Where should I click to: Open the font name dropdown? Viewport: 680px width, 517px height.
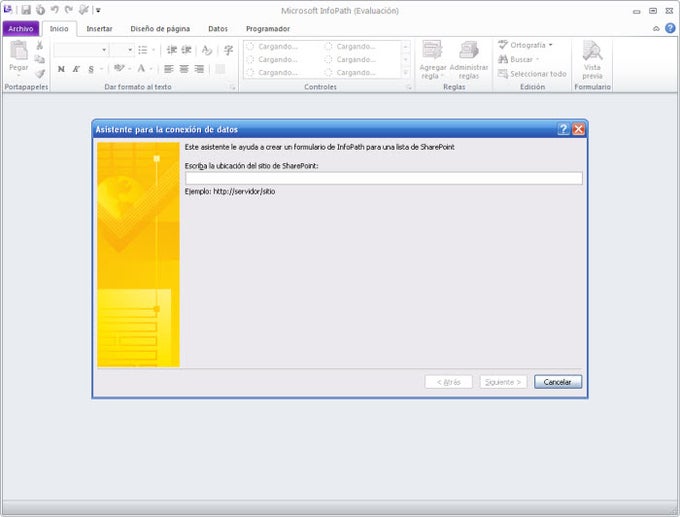click(104, 50)
